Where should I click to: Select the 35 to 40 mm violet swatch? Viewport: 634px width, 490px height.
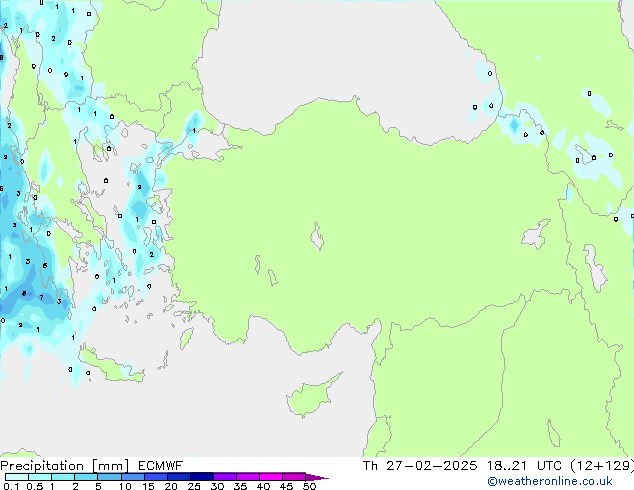click(x=248, y=477)
